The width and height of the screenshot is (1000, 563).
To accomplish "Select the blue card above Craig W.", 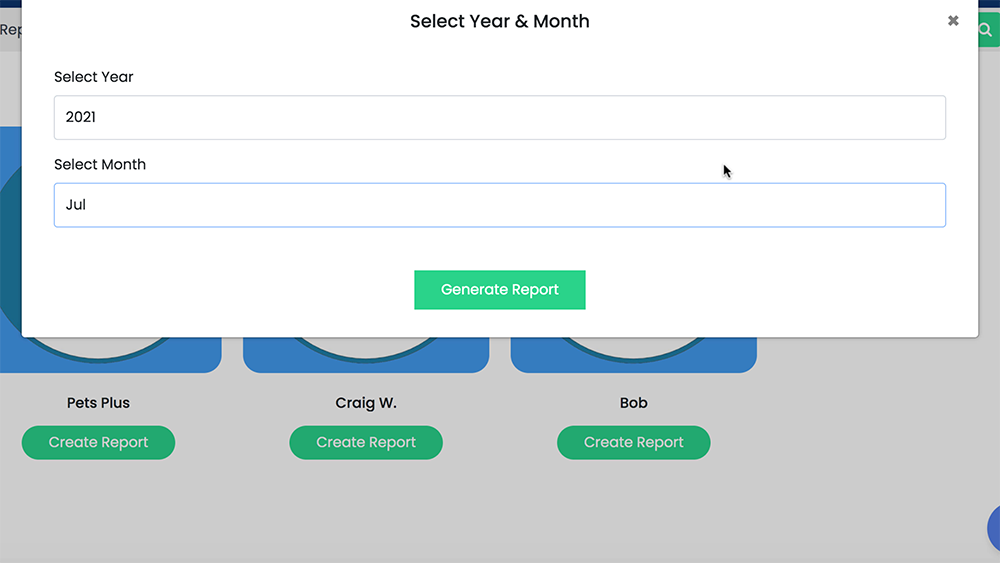I will (x=366, y=355).
